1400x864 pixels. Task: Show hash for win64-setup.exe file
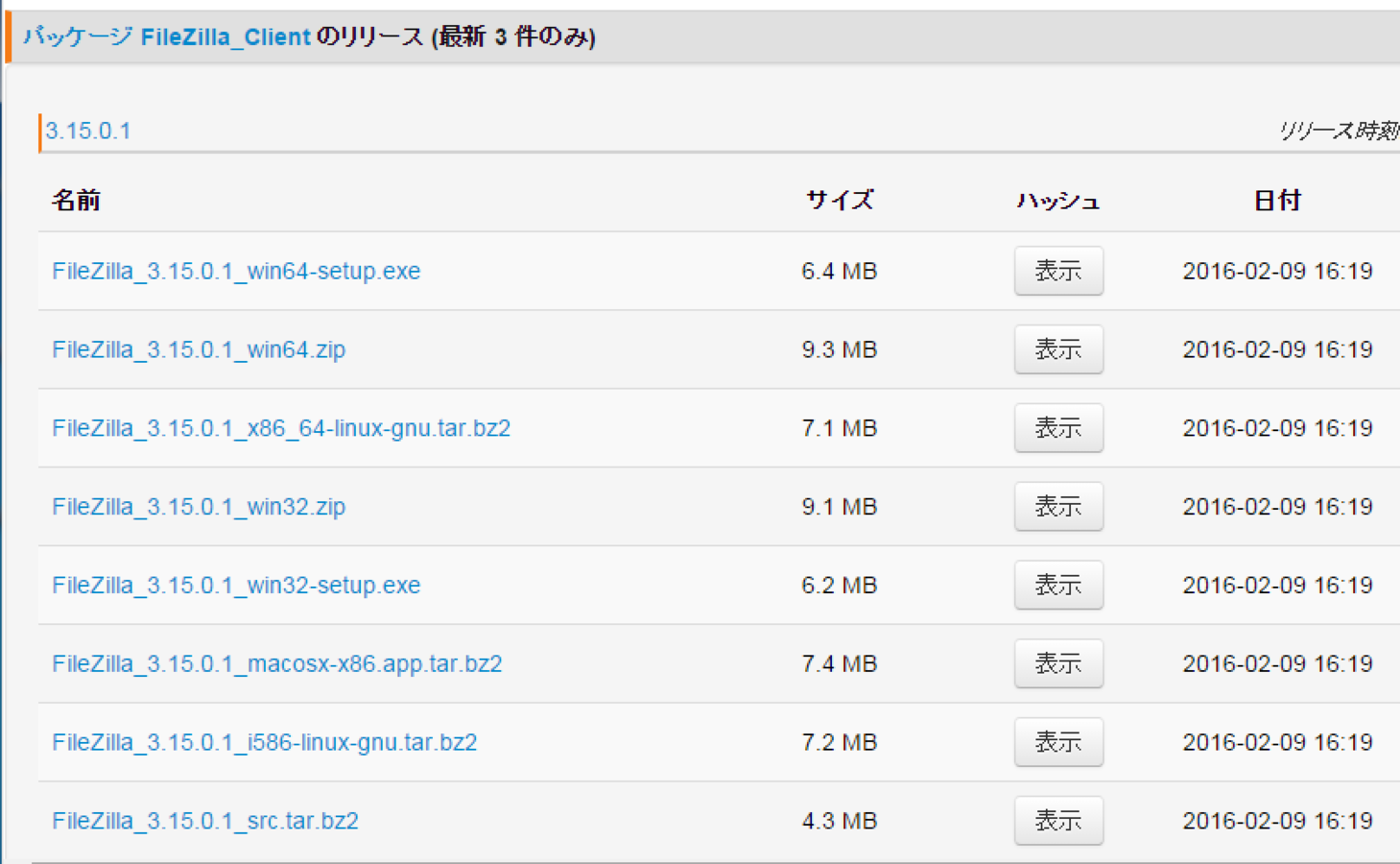coord(1058,271)
